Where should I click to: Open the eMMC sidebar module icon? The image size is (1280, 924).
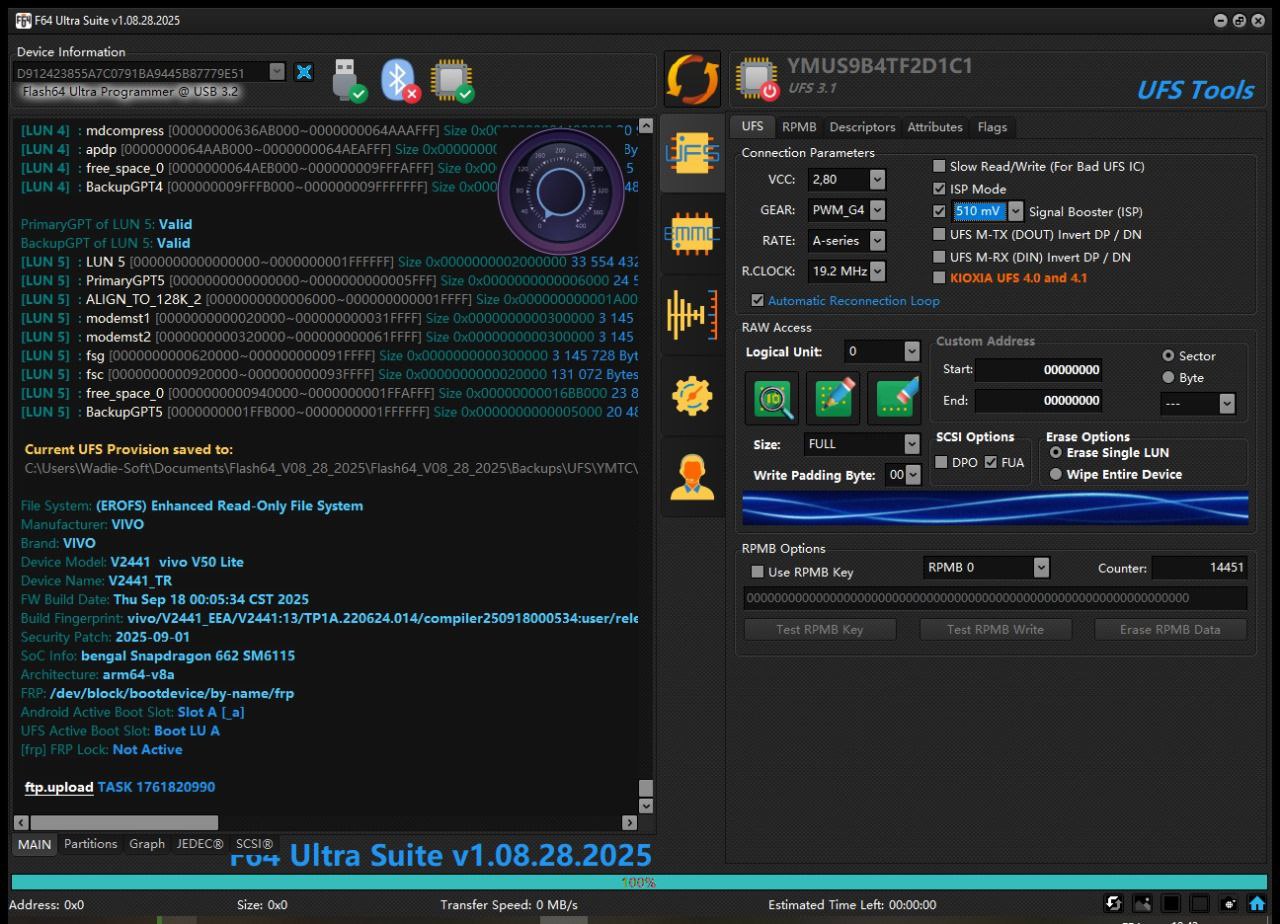(692, 233)
